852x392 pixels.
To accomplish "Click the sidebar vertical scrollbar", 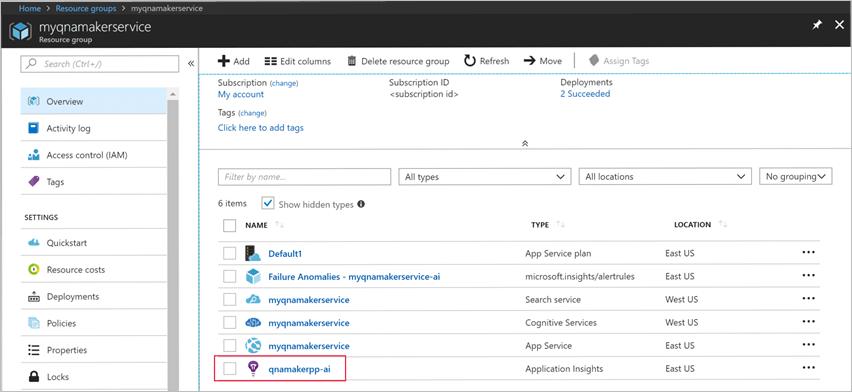I will 172,239.
